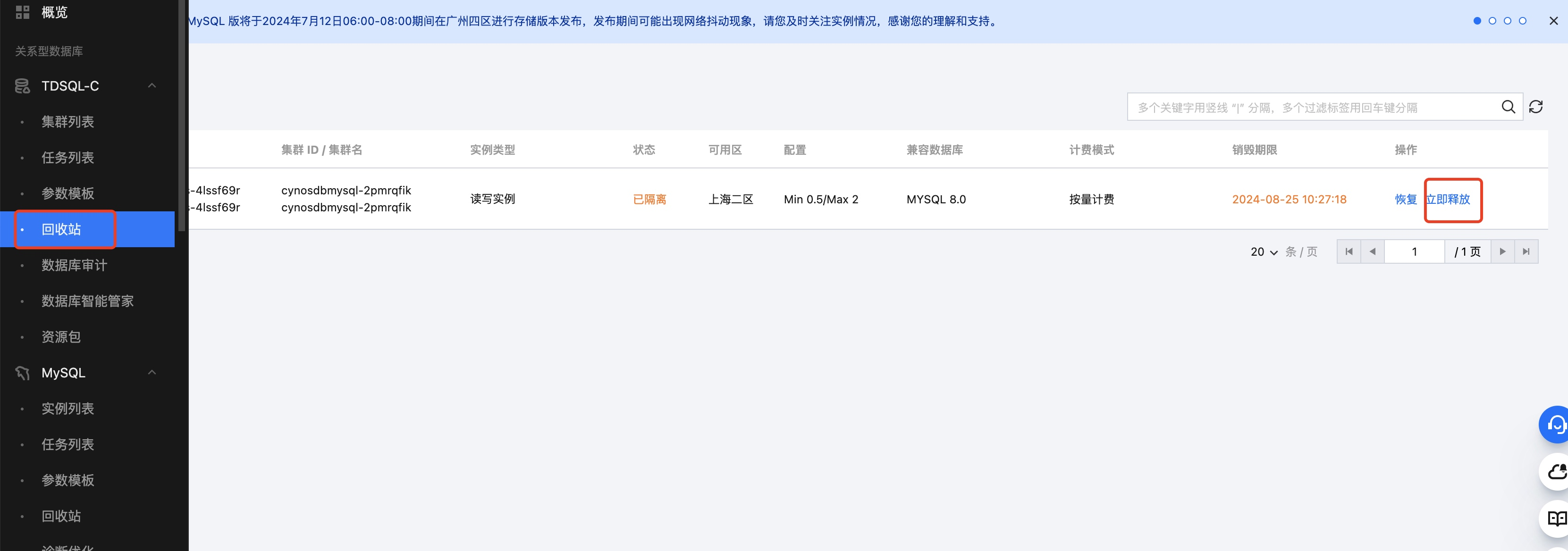The height and width of the screenshot is (551, 1568).
Task: Switch to second announcement carousel dot
Action: click(1492, 21)
